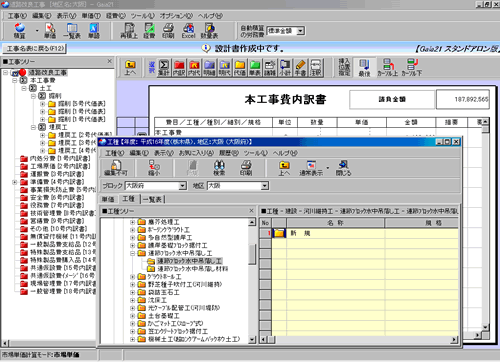Click 上へ folder icon in 工種 window
The height and width of the screenshot is (362, 500).
point(284,168)
